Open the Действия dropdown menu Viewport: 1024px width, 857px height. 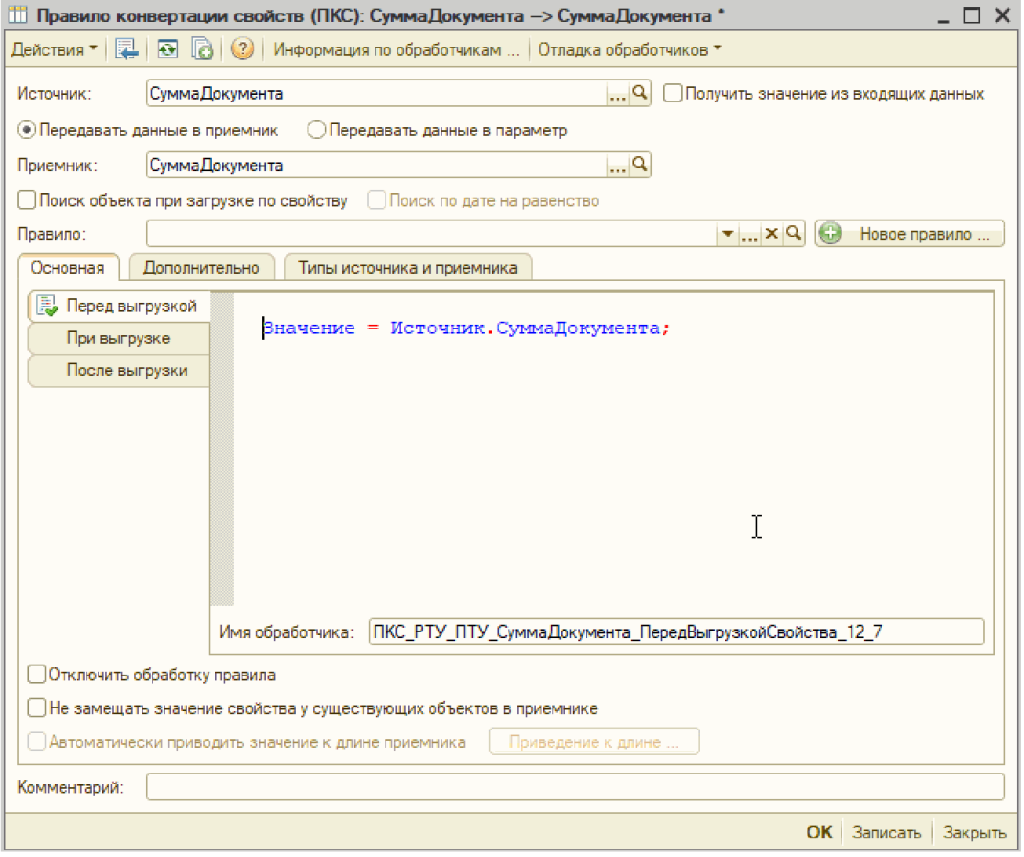click(54, 50)
